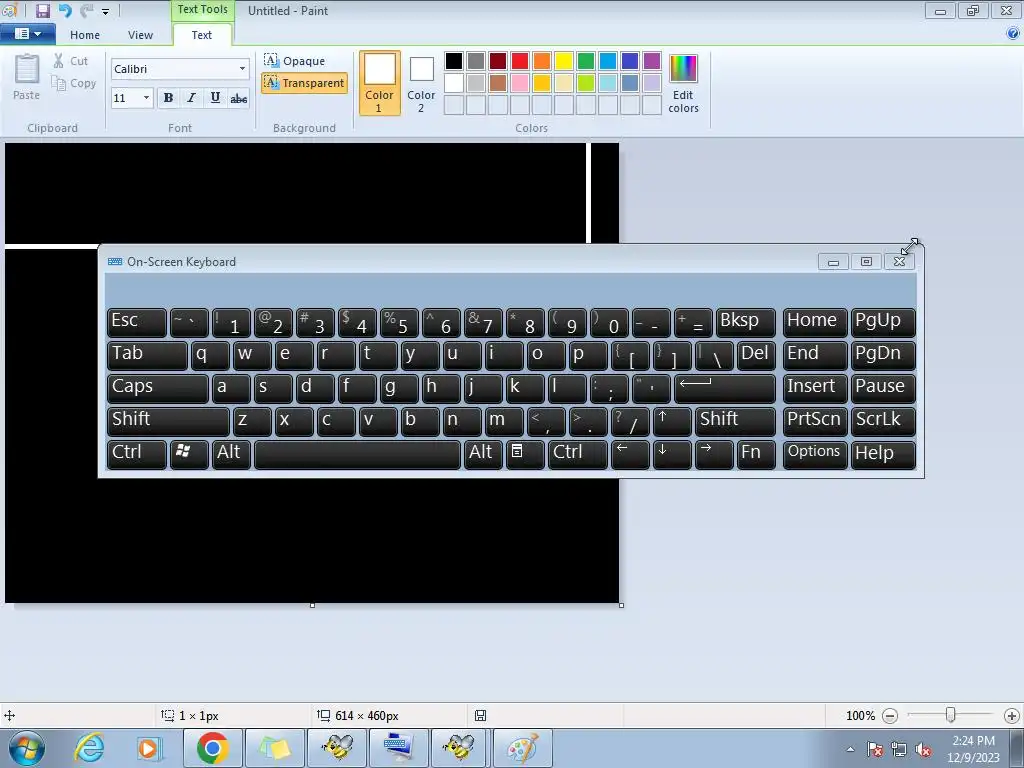1024x768 pixels.
Task: Click the PrtScn key on keyboard
Action: [x=814, y=421]
